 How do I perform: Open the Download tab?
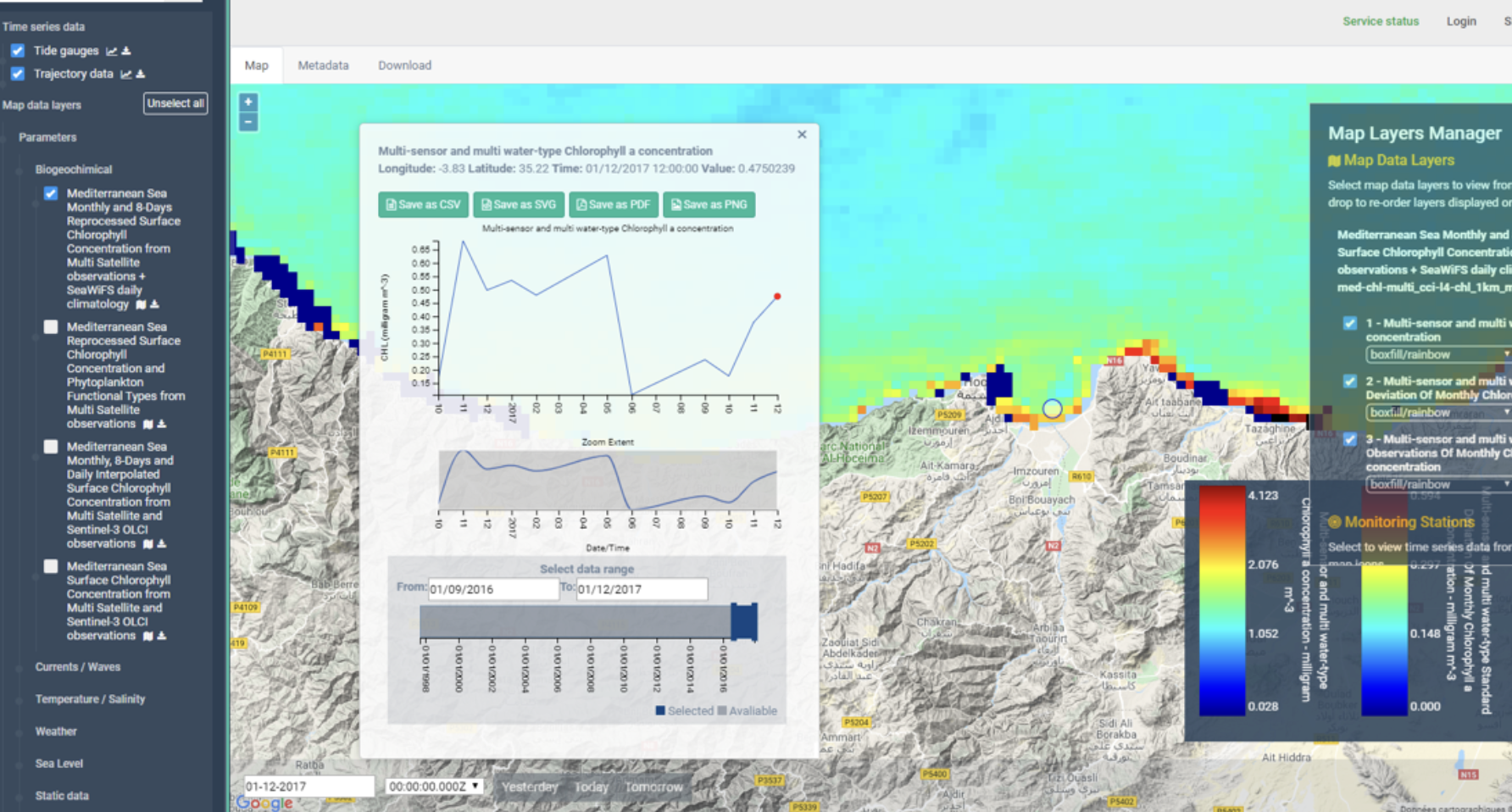pos(404,65)
